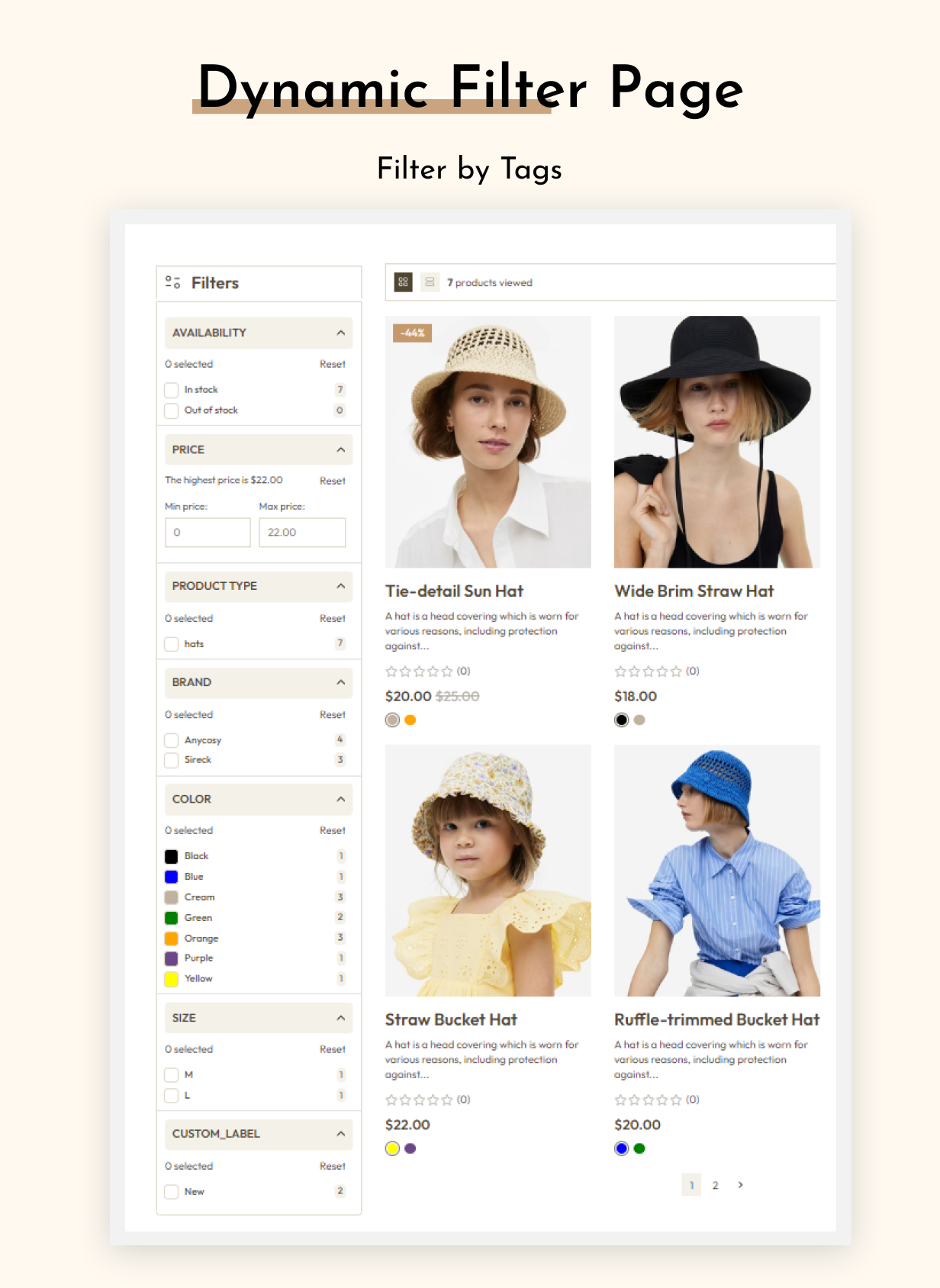Select the Blue color filter swatch

172,877
